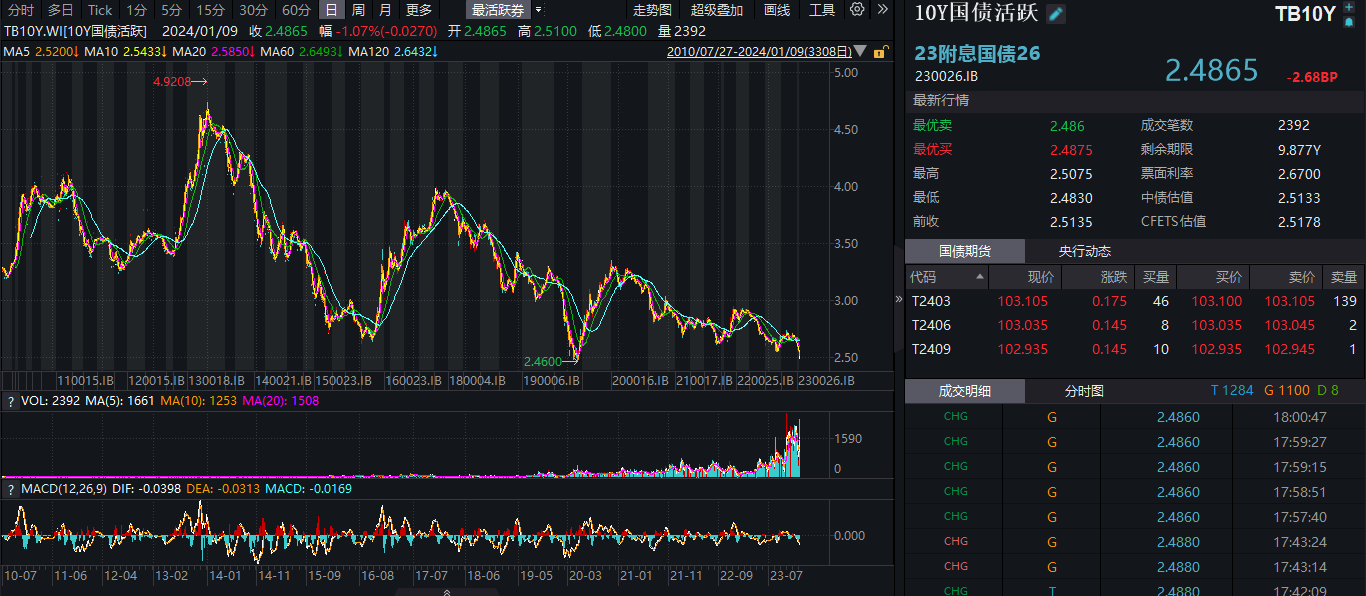Open dropdown arrow beside 最活跃券

(540, 10)
